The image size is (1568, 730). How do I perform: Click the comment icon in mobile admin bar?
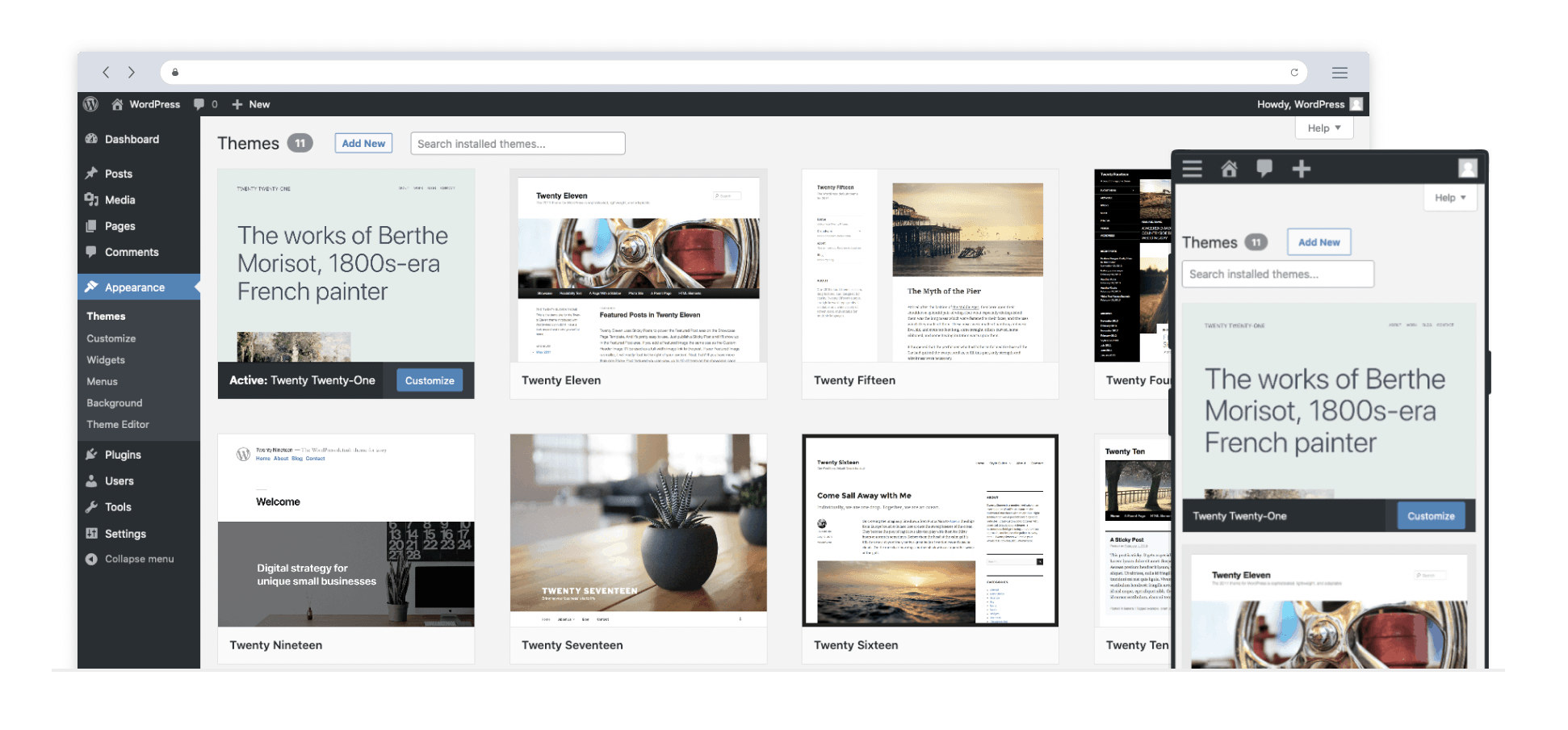click(1264, 169)
